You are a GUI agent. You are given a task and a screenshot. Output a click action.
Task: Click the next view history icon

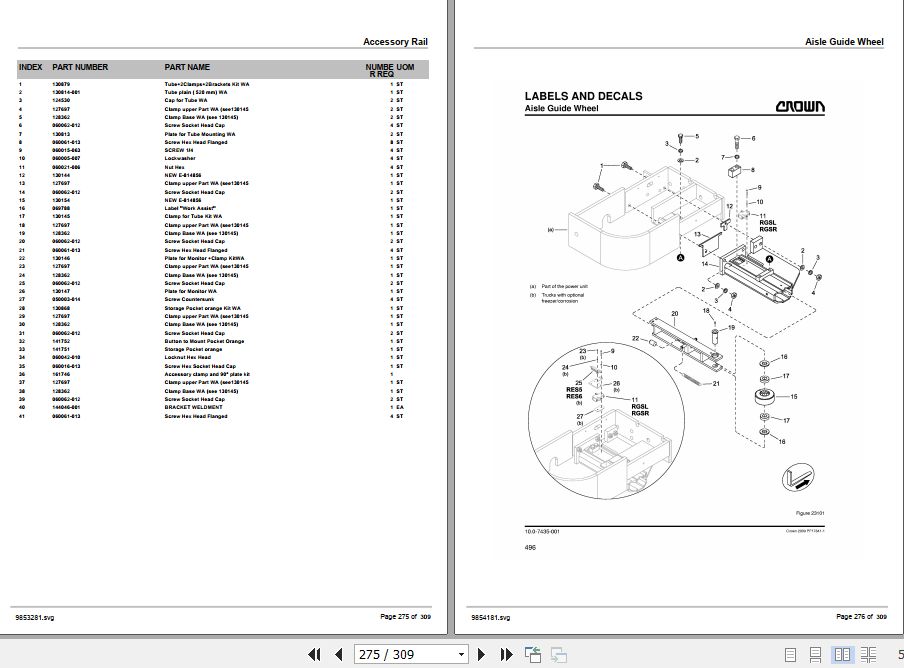click(x=558, y=654)
